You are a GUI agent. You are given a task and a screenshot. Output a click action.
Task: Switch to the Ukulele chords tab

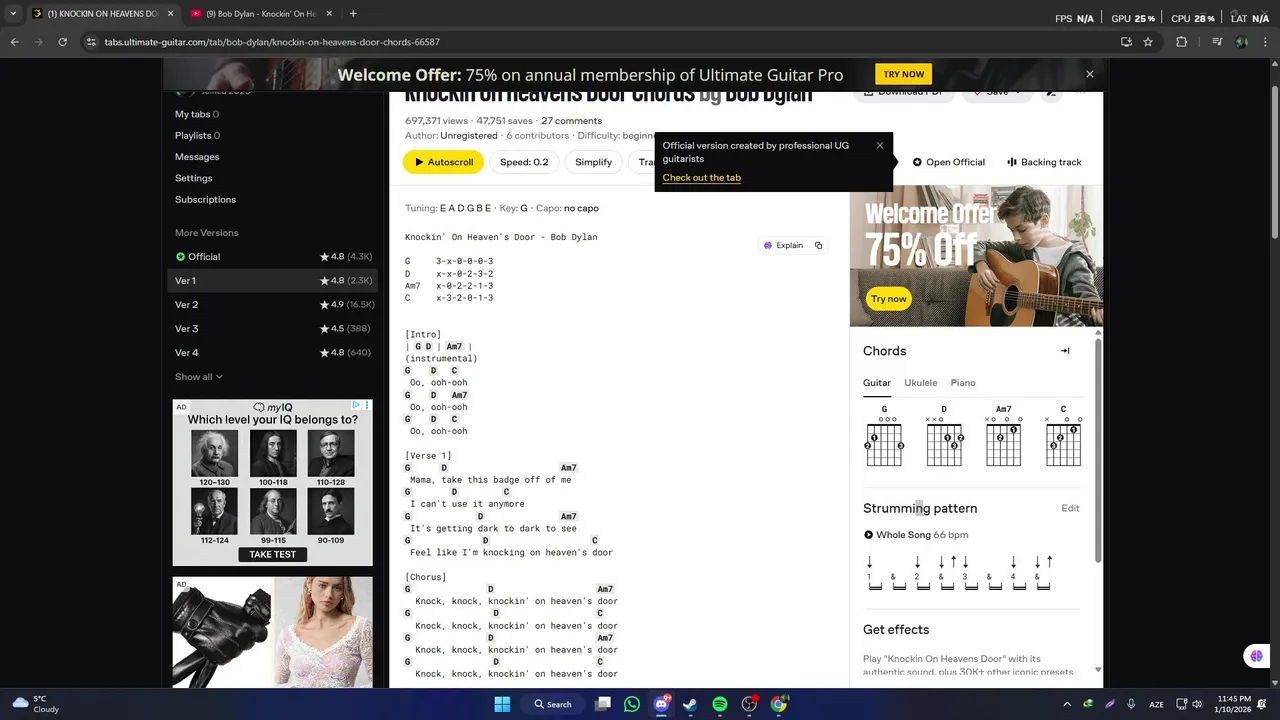921,383
